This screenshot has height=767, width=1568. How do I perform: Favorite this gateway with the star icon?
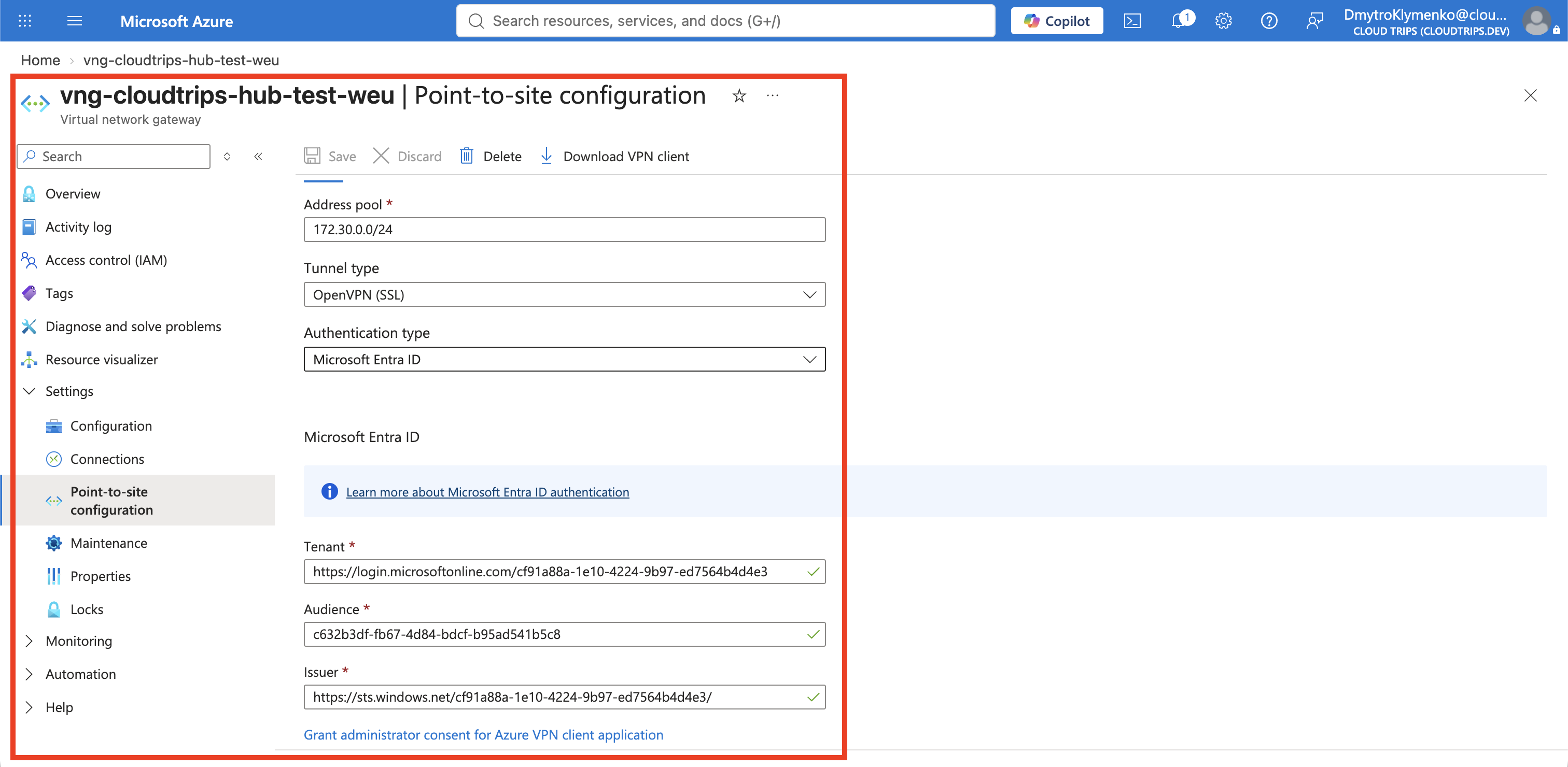[739, 95]
